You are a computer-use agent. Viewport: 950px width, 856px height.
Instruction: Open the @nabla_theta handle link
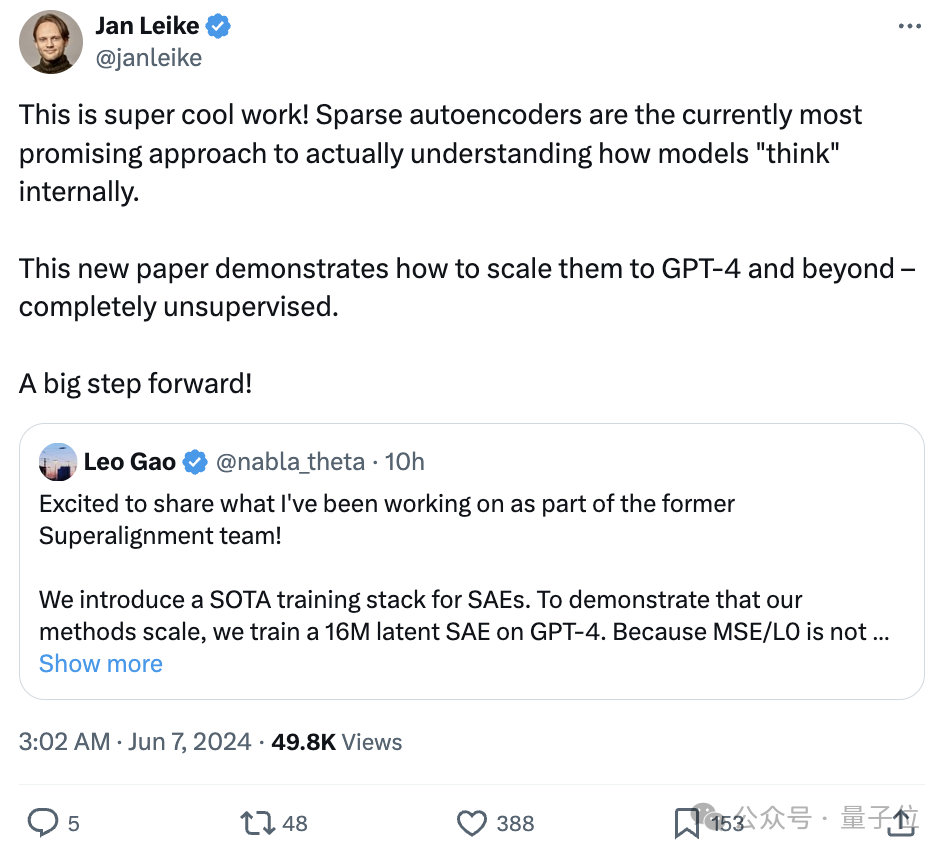tap(290, 462)
